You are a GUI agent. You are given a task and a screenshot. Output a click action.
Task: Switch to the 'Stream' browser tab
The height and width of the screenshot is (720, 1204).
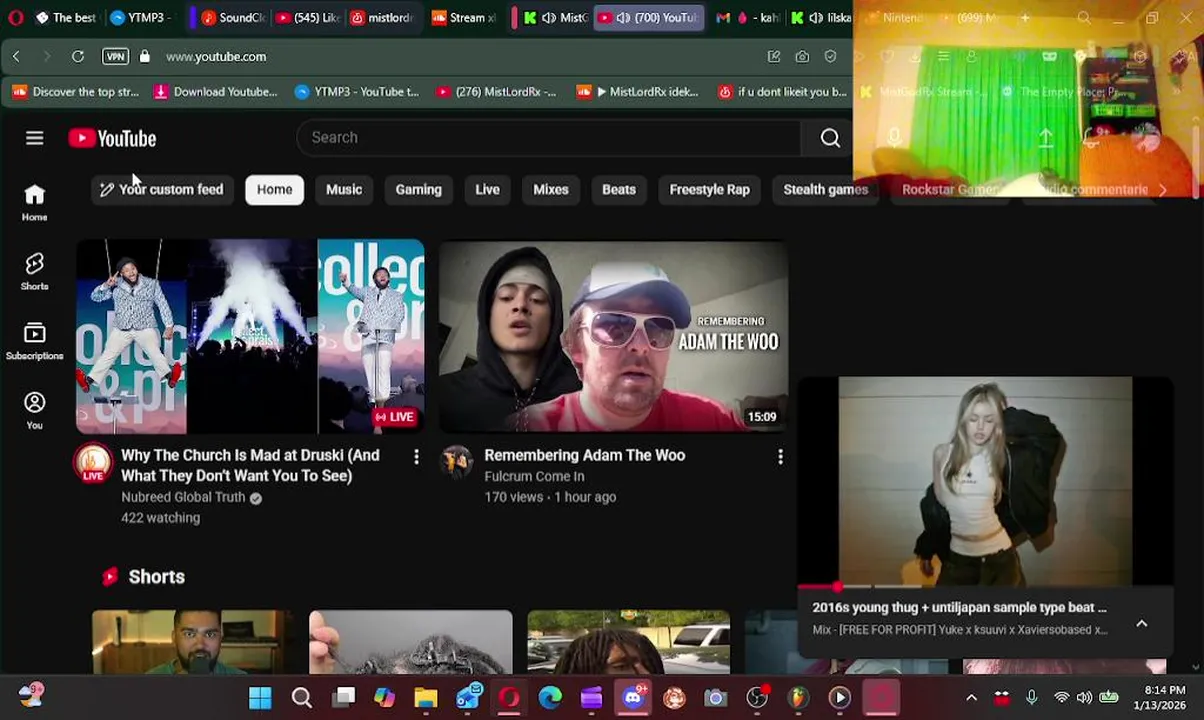pyautogui.click(x=464, y=17)
